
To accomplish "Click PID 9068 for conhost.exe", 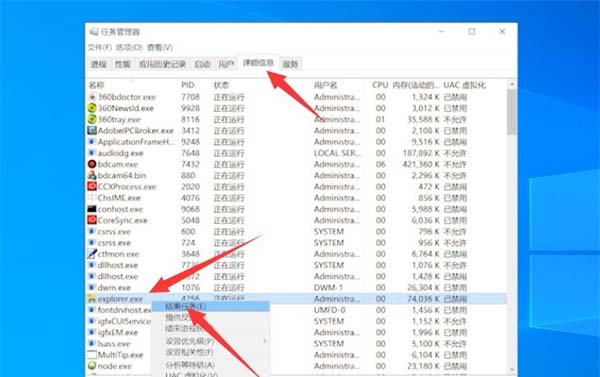I will pyautogui.click(x=191, y=209).
